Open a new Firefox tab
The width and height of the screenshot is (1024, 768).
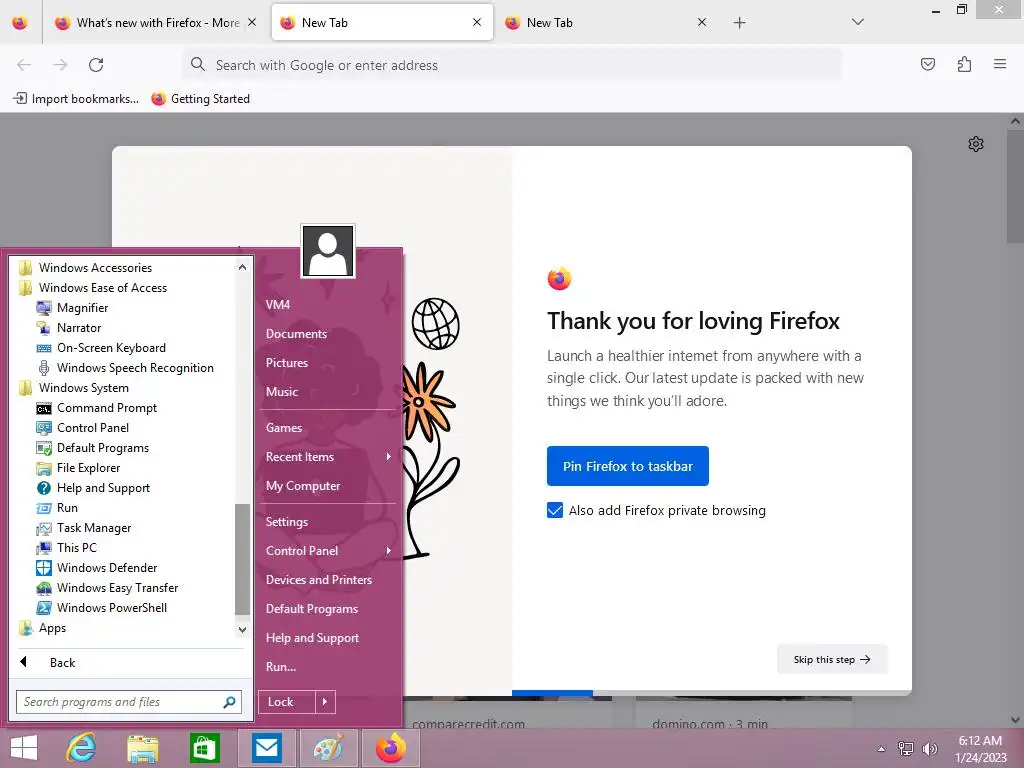coord(739,23)
